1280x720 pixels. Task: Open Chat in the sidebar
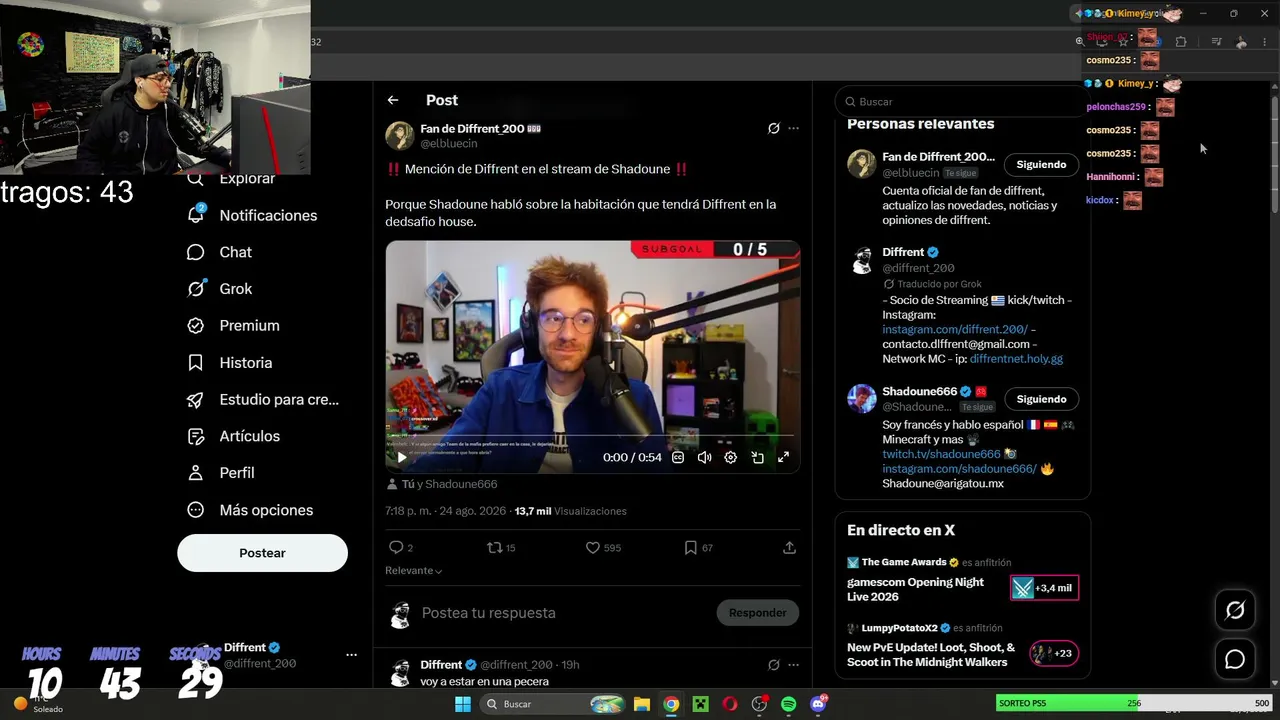(220, 252)
